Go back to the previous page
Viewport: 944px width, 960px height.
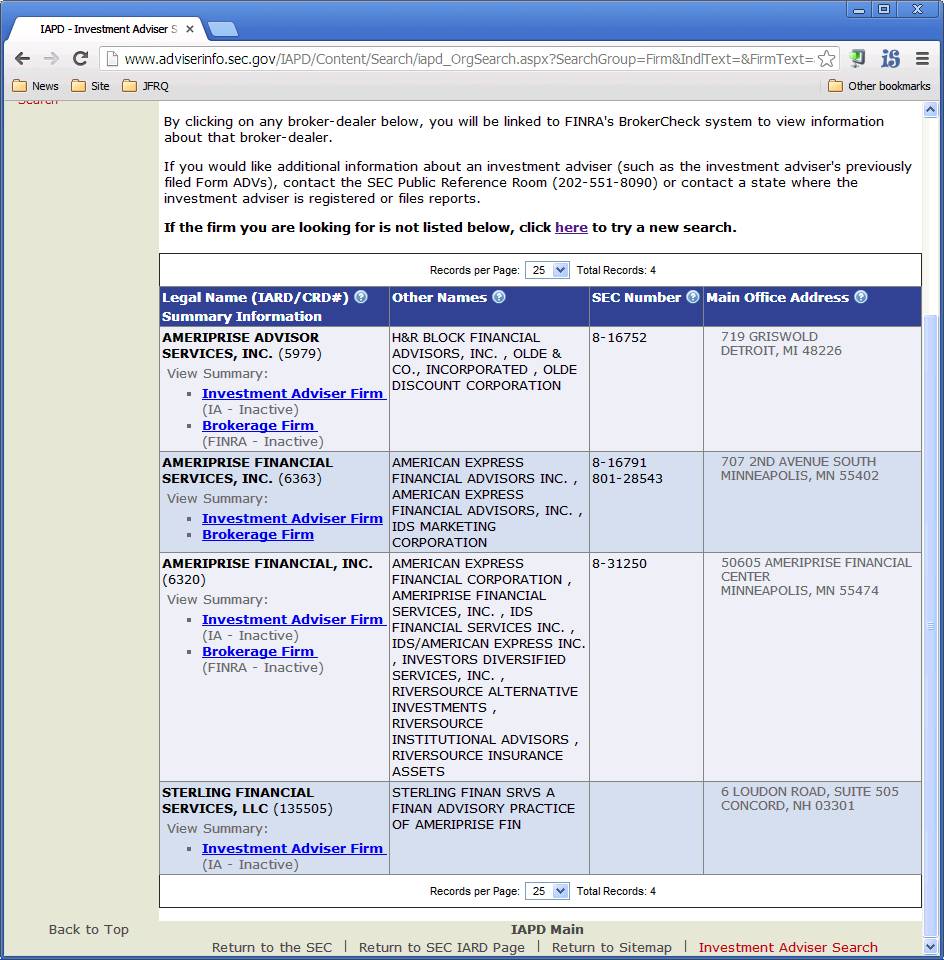pos(23,59)
